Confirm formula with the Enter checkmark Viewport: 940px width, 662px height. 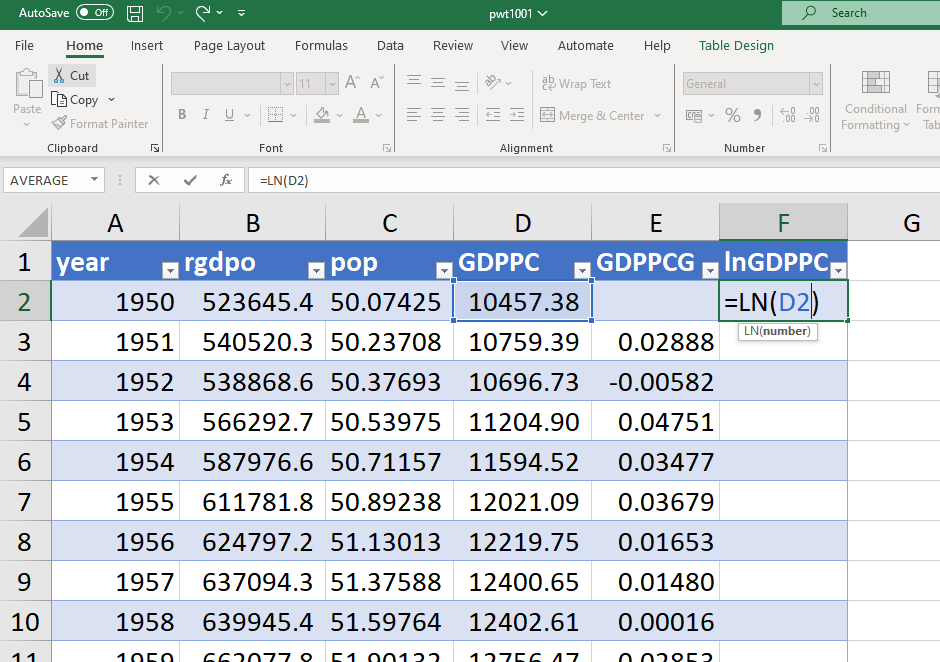point(190,180)
